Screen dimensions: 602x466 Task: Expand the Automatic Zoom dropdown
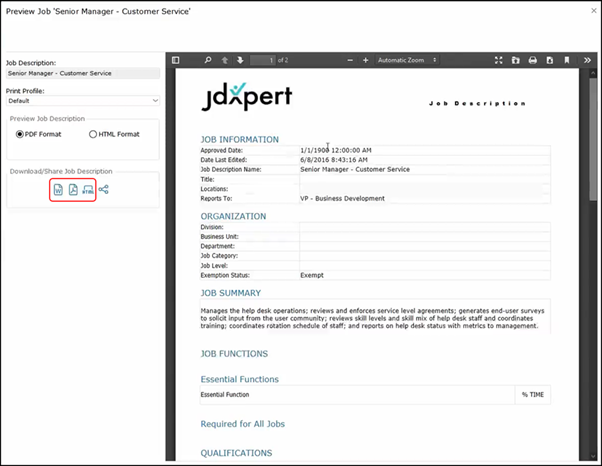(407, 60)
